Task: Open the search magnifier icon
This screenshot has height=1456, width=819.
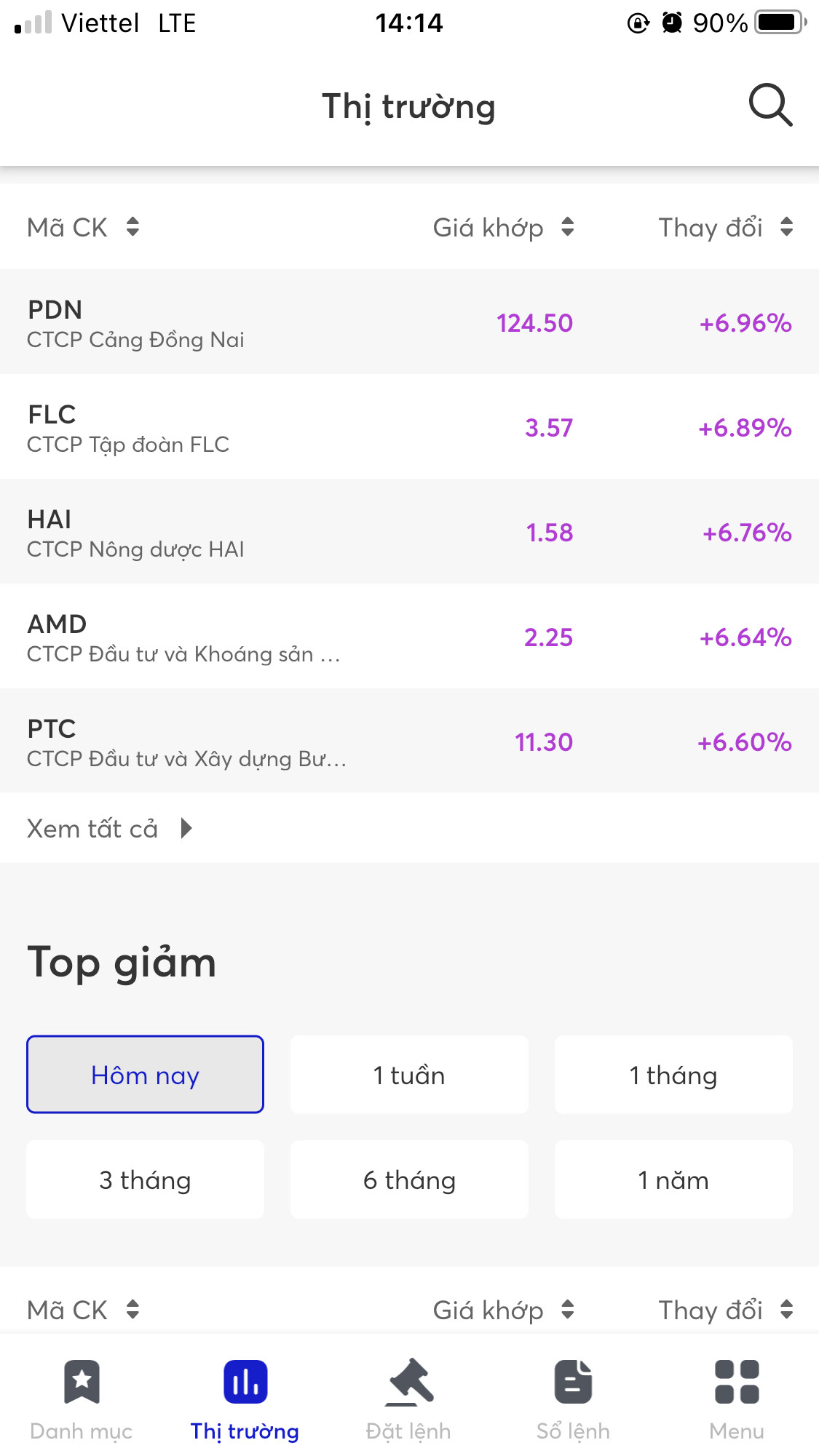Action: click(770, 106)
